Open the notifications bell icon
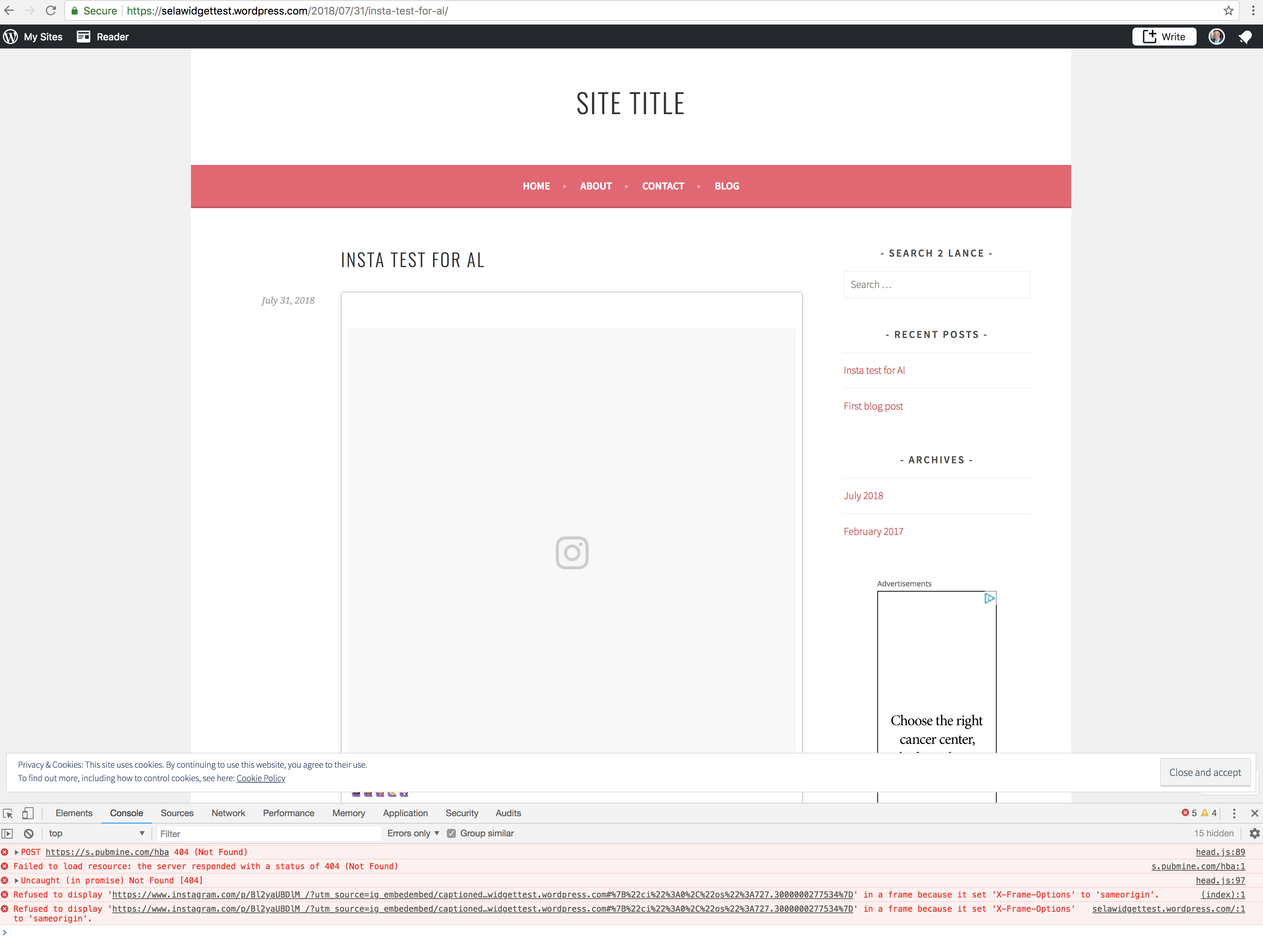This screenshot has width=1263, height=952. 1245,37
